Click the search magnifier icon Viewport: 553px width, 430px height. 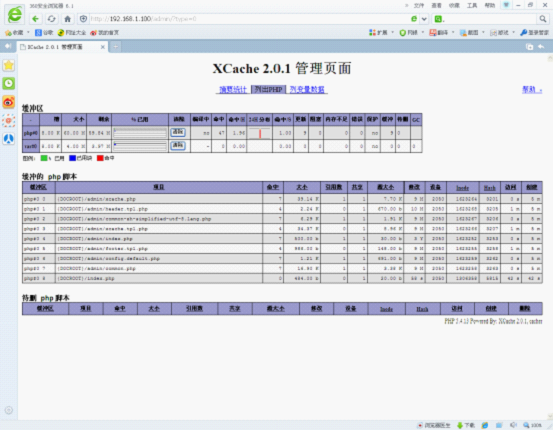point(543,19)
